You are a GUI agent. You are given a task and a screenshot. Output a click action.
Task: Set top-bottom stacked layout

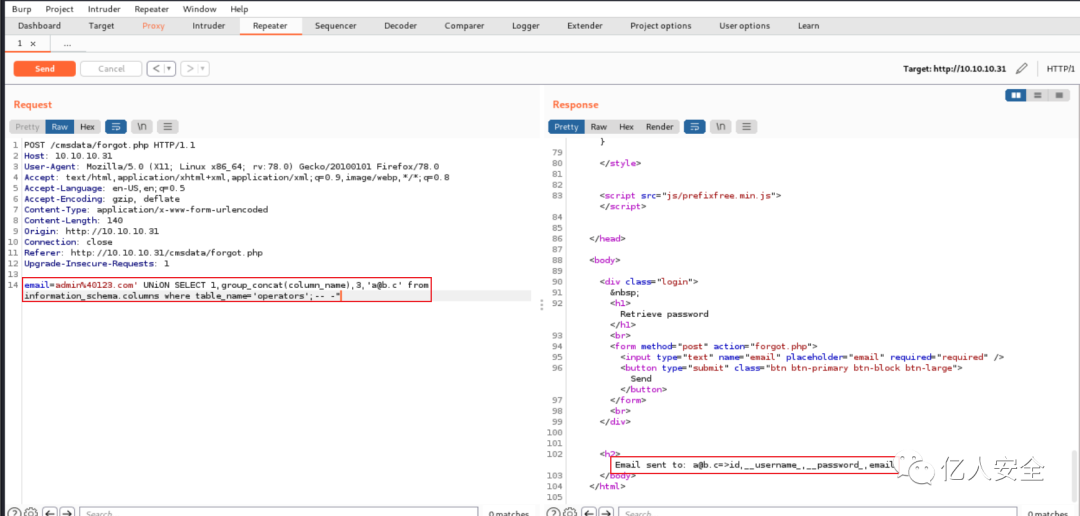point(1037,95)
